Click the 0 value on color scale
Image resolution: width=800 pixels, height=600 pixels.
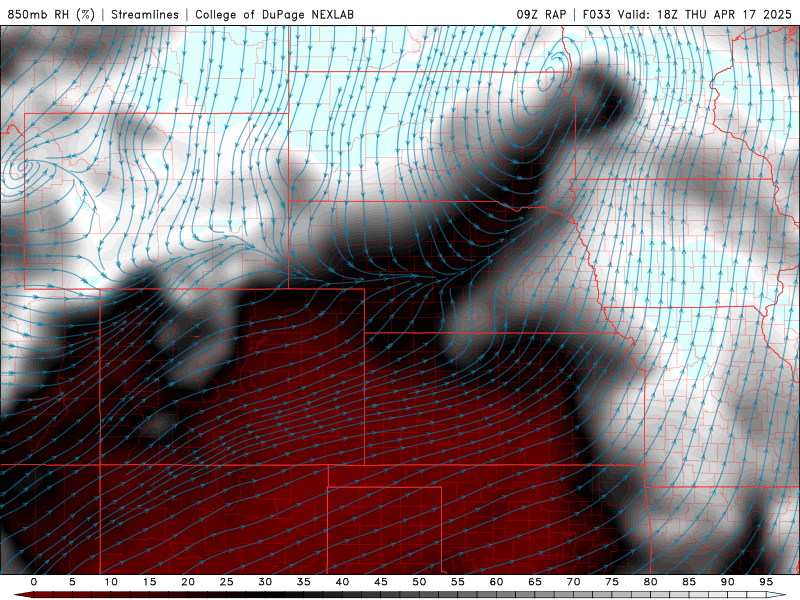click(x=34, y=582)
